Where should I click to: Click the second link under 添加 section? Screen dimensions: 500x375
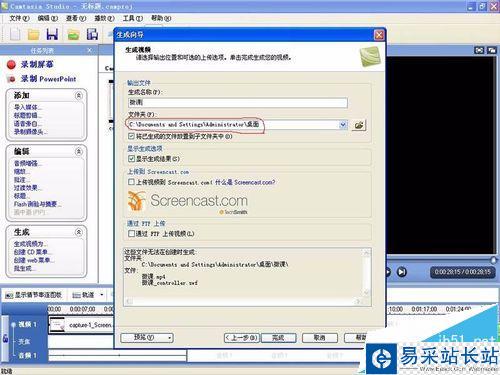coord(28,116)
